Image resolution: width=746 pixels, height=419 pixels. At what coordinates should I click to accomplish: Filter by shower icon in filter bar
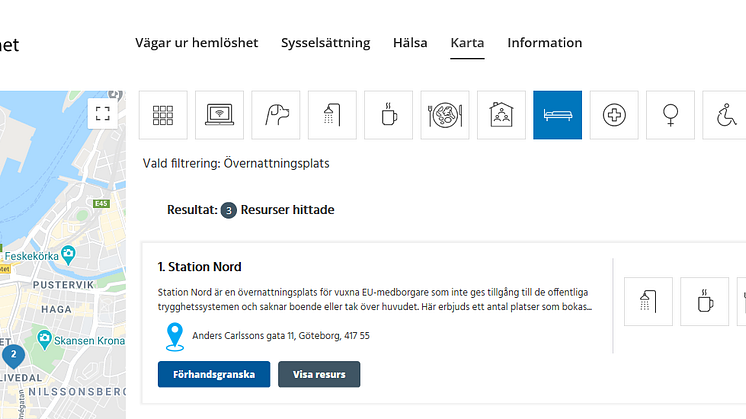coord(332,115)
